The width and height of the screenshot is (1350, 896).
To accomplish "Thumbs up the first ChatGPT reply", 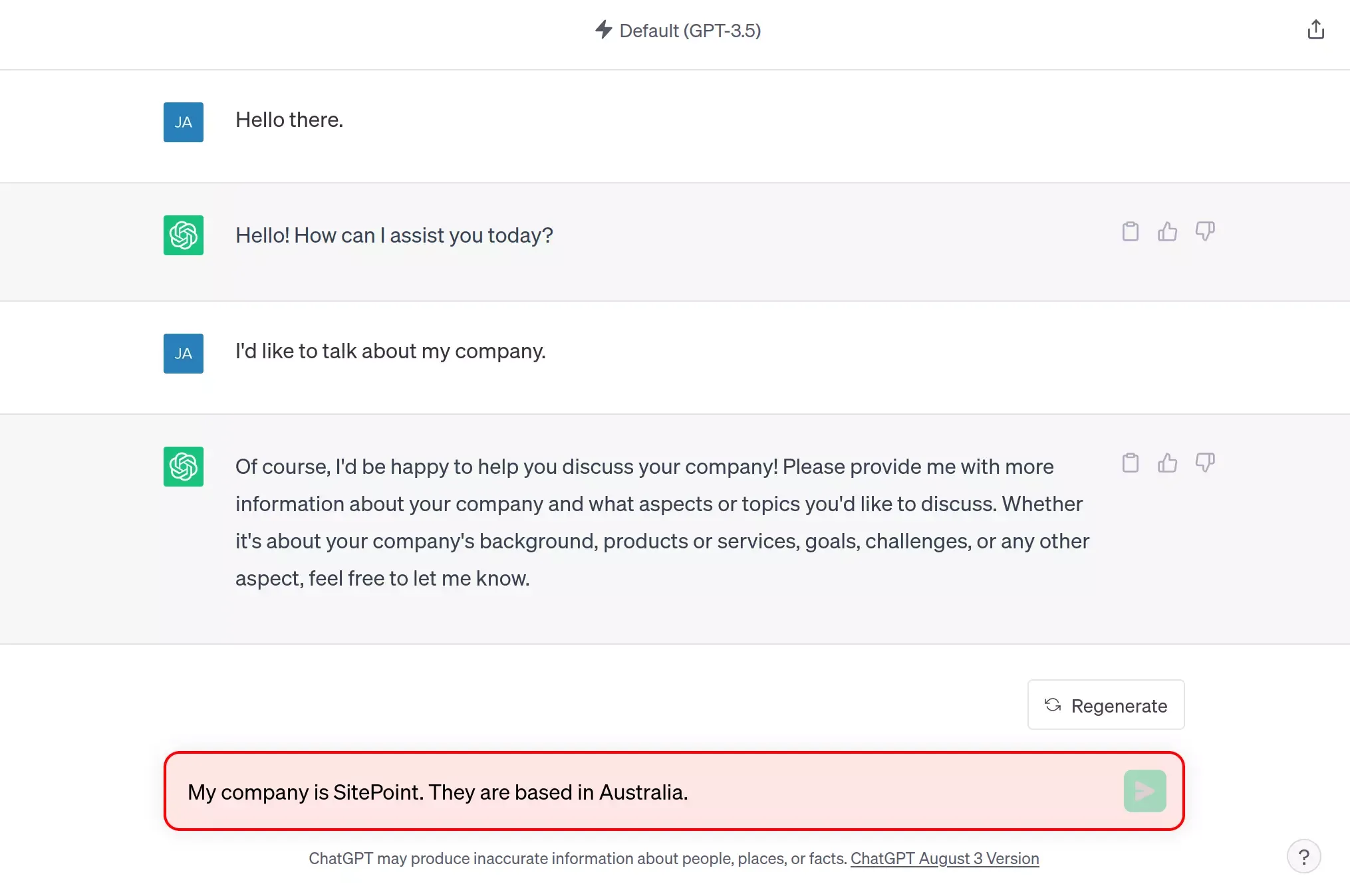I will [1167, 231].
